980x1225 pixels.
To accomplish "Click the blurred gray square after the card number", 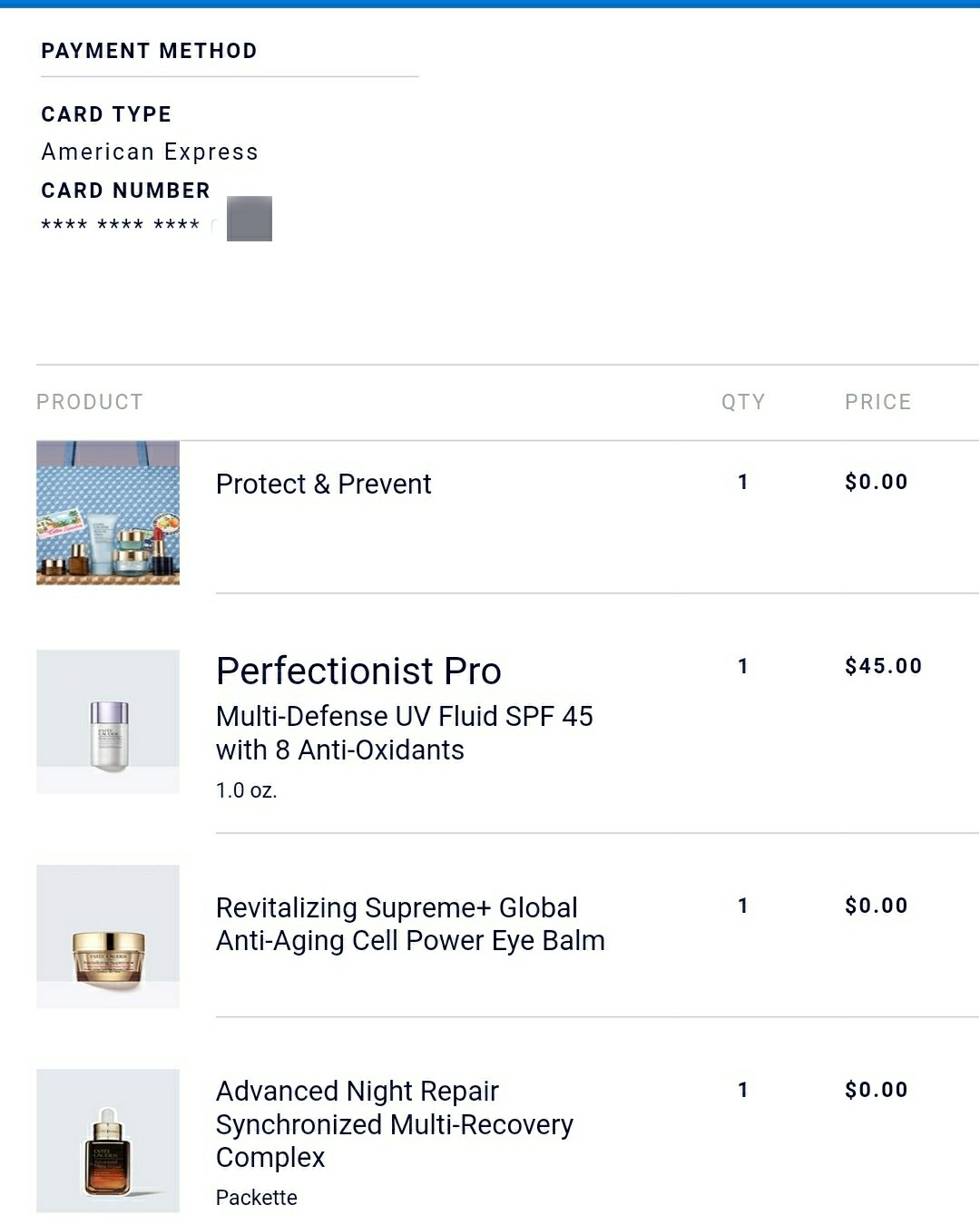I will [250, 219].
